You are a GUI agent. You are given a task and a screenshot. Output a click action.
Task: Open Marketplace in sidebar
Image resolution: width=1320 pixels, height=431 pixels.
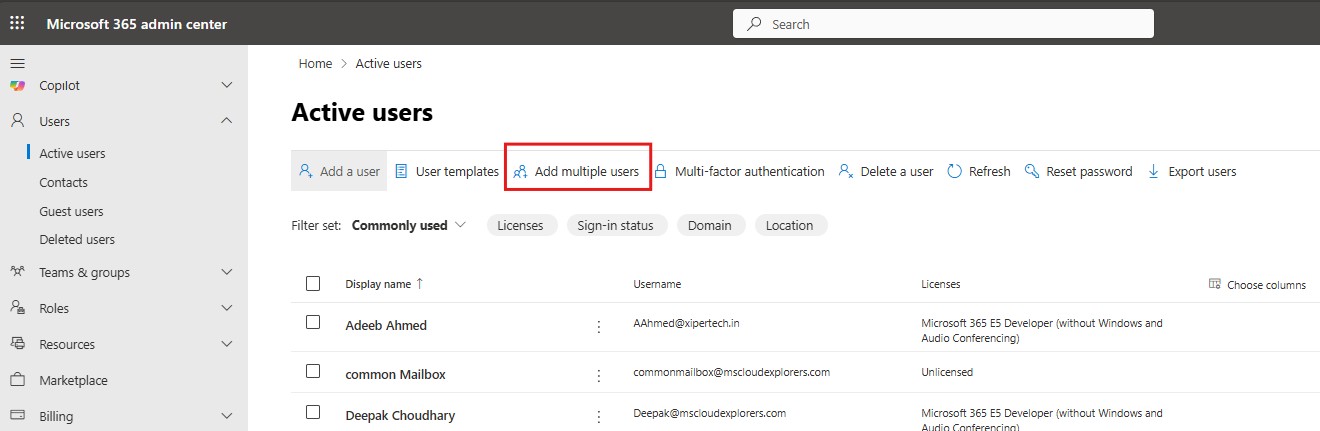[x=73, y=380]
